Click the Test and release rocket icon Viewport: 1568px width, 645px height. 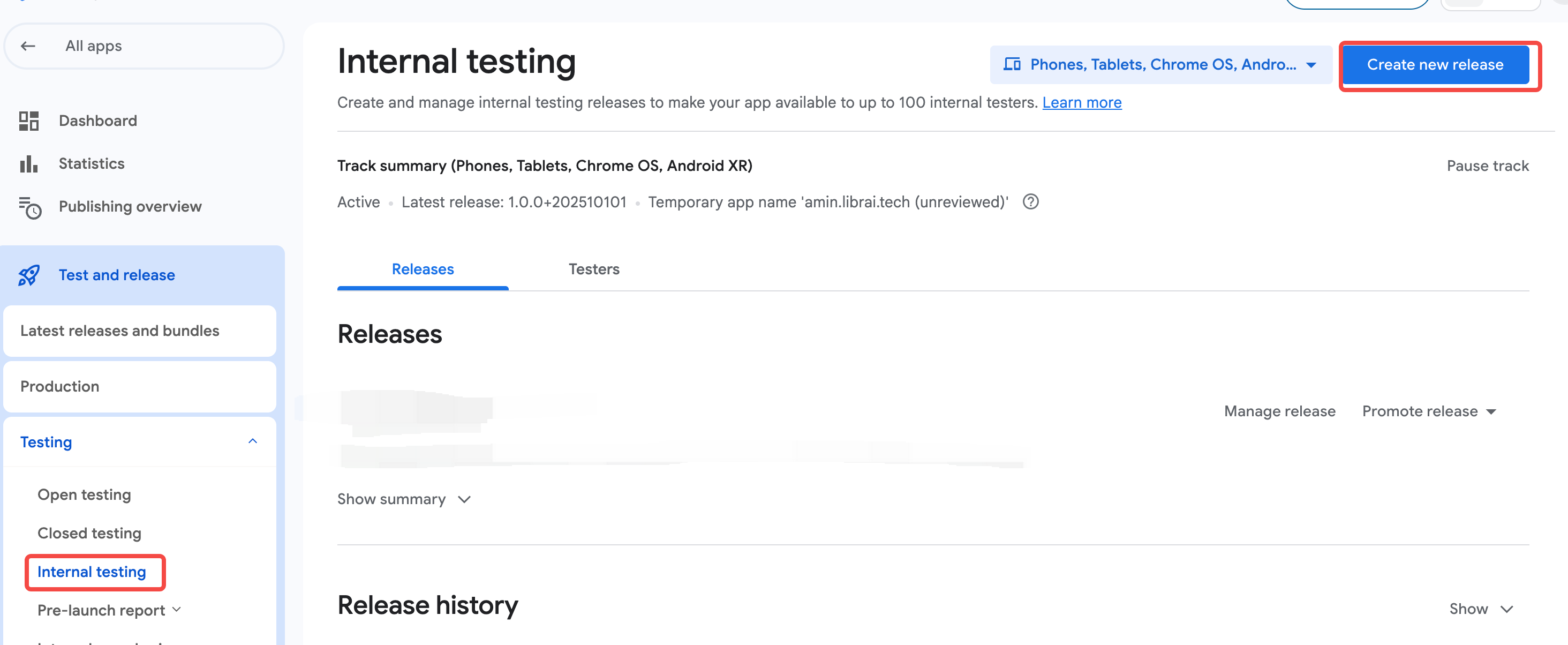pos(29,275)
